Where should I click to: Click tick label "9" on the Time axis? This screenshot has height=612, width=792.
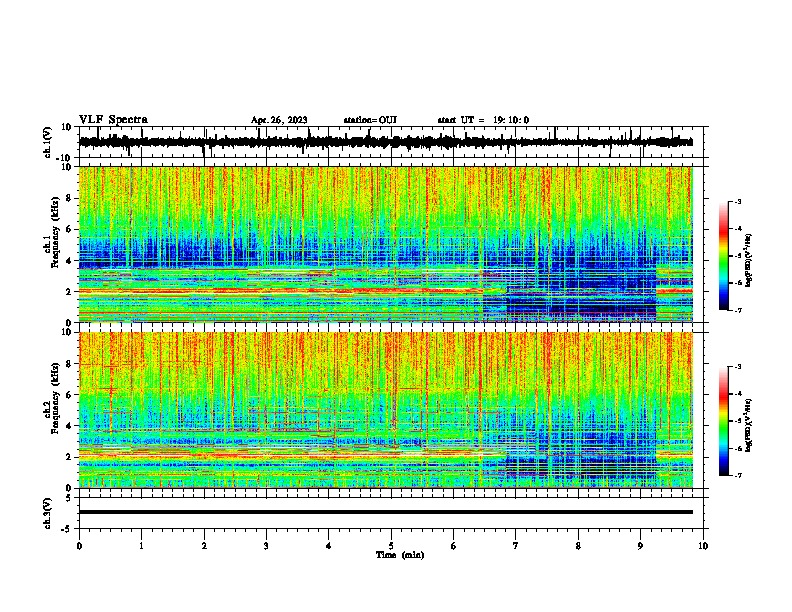(640, 546)
